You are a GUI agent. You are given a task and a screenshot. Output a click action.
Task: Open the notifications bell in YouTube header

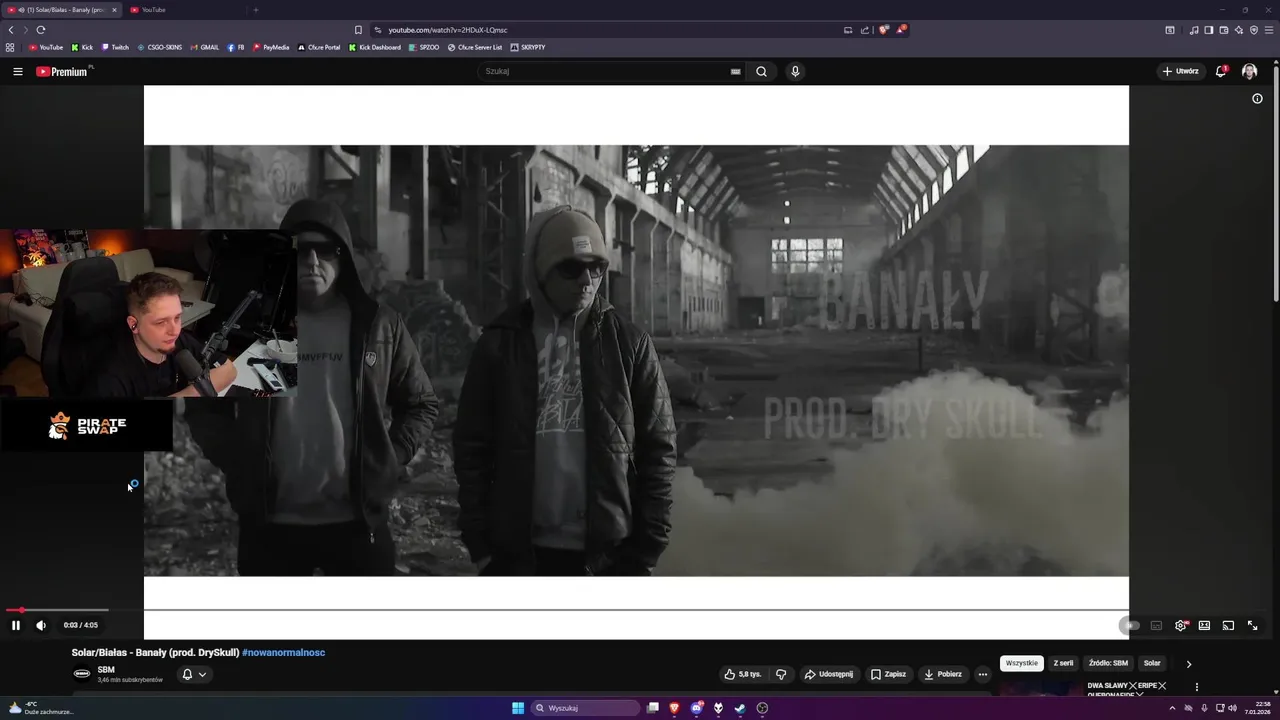tap(1220, 71)
